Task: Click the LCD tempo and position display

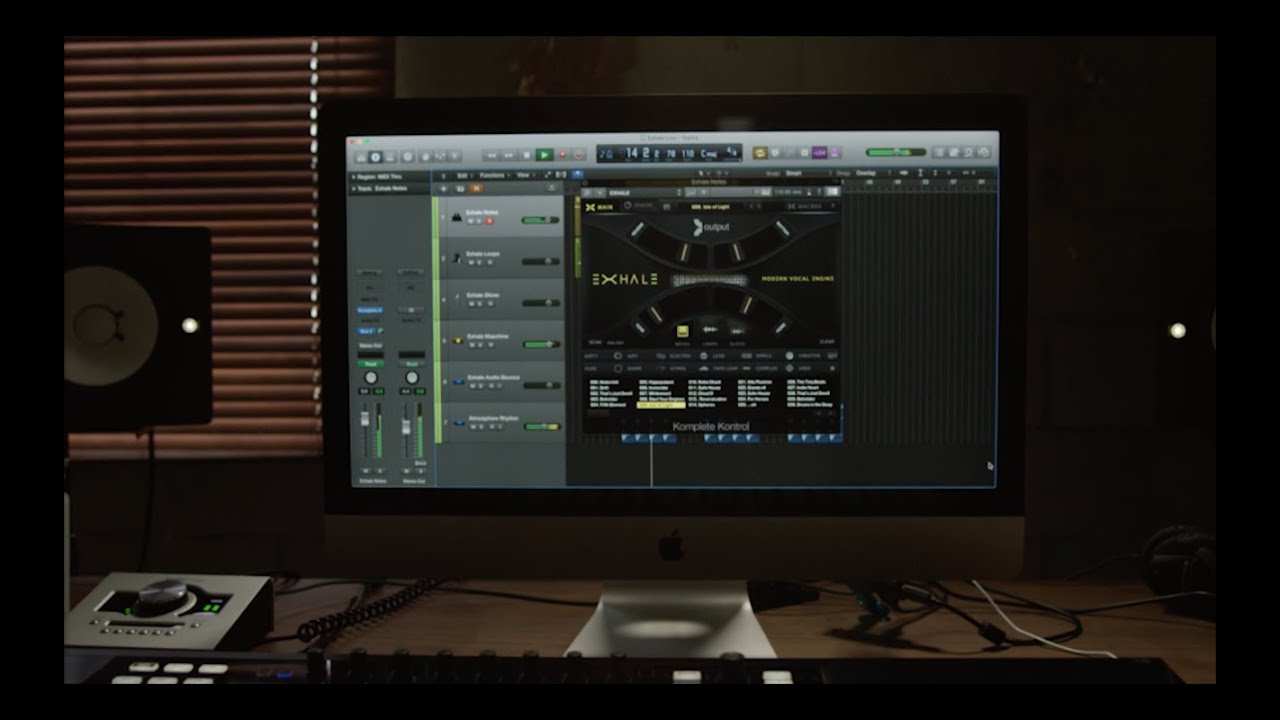Action: (x=669, y=154)
